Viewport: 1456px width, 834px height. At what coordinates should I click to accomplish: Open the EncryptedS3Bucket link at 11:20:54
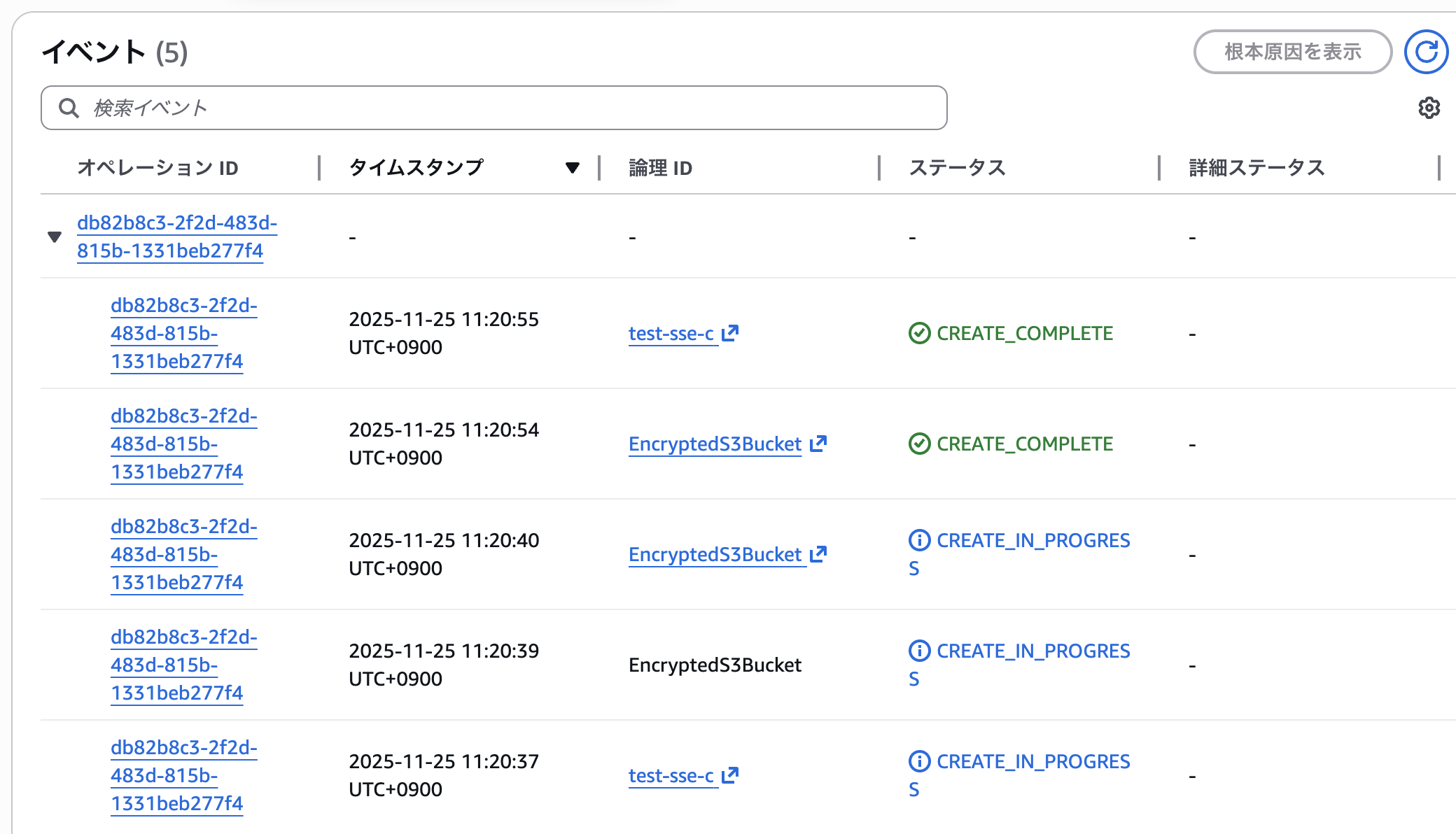(715, 444)
